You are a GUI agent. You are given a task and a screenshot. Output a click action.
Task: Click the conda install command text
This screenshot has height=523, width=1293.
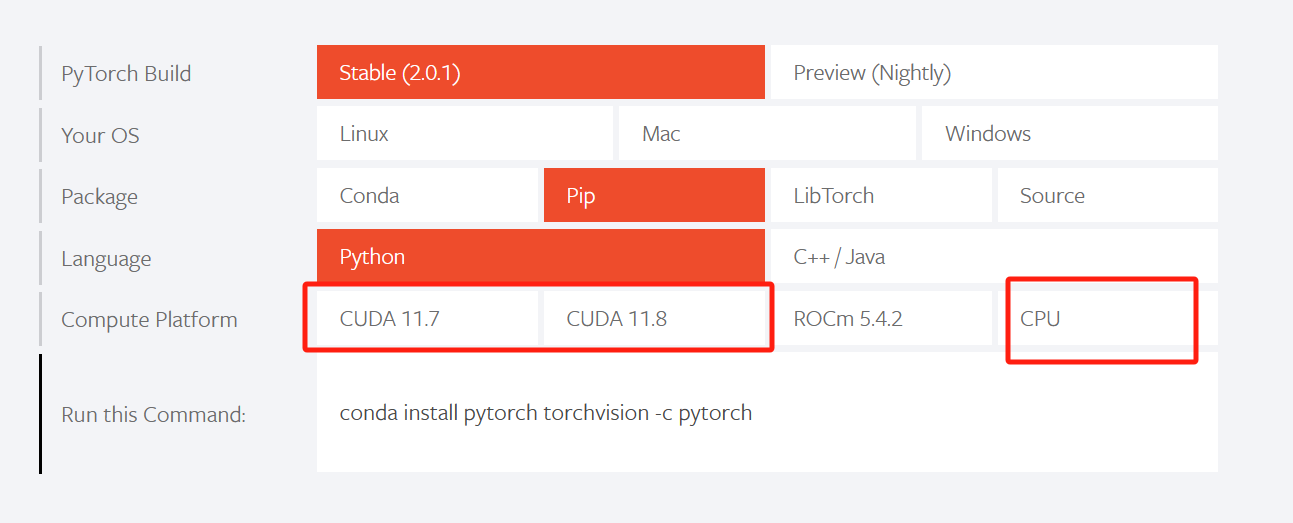546,413
